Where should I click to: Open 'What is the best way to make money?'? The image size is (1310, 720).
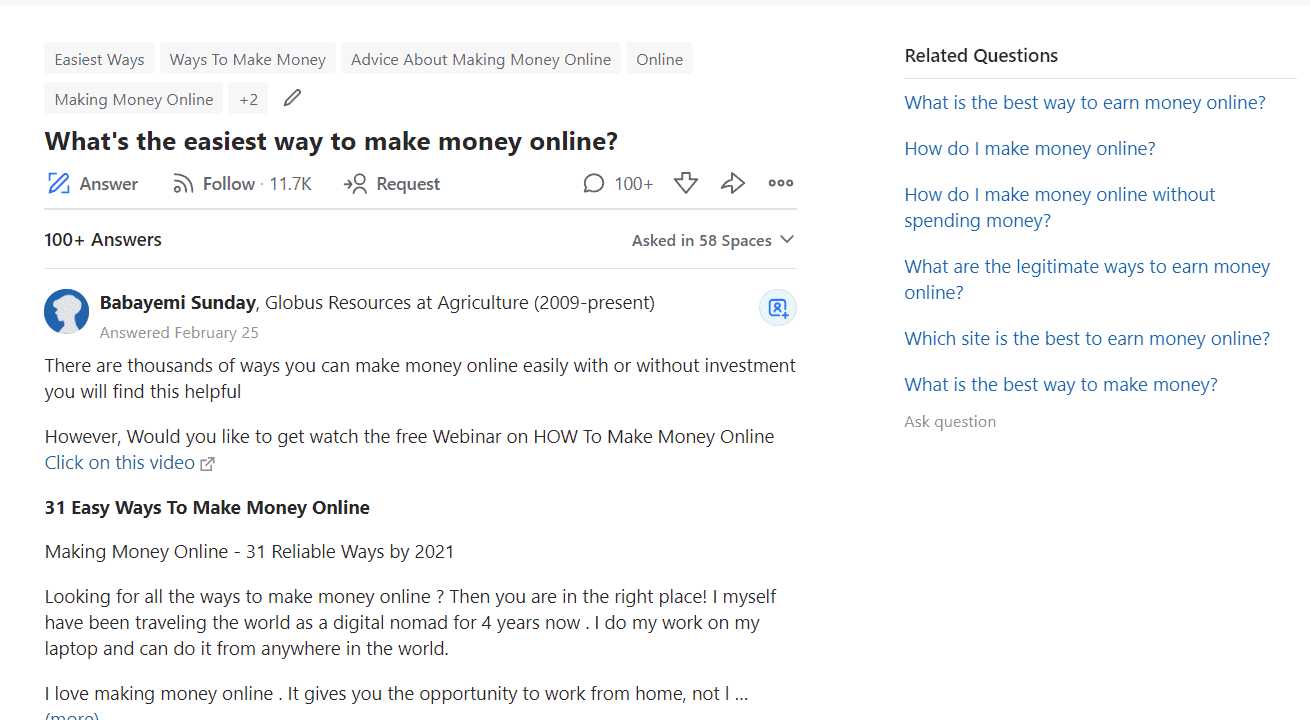pyautogui.click(x=1061, y=384)
